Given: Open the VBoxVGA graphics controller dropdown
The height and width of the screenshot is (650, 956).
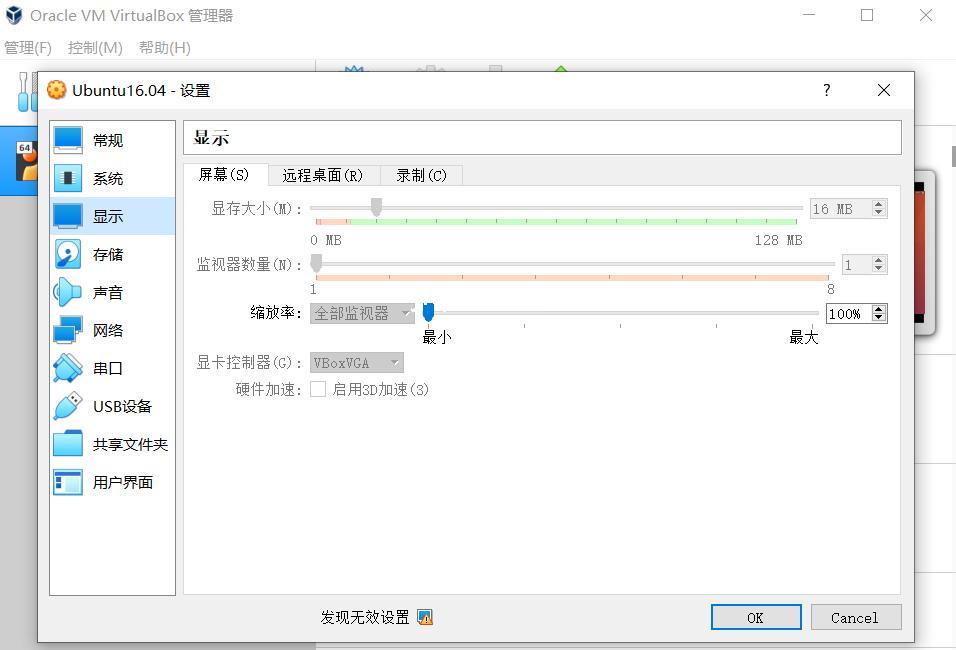Looking at the screenshot, I should 357,363.
